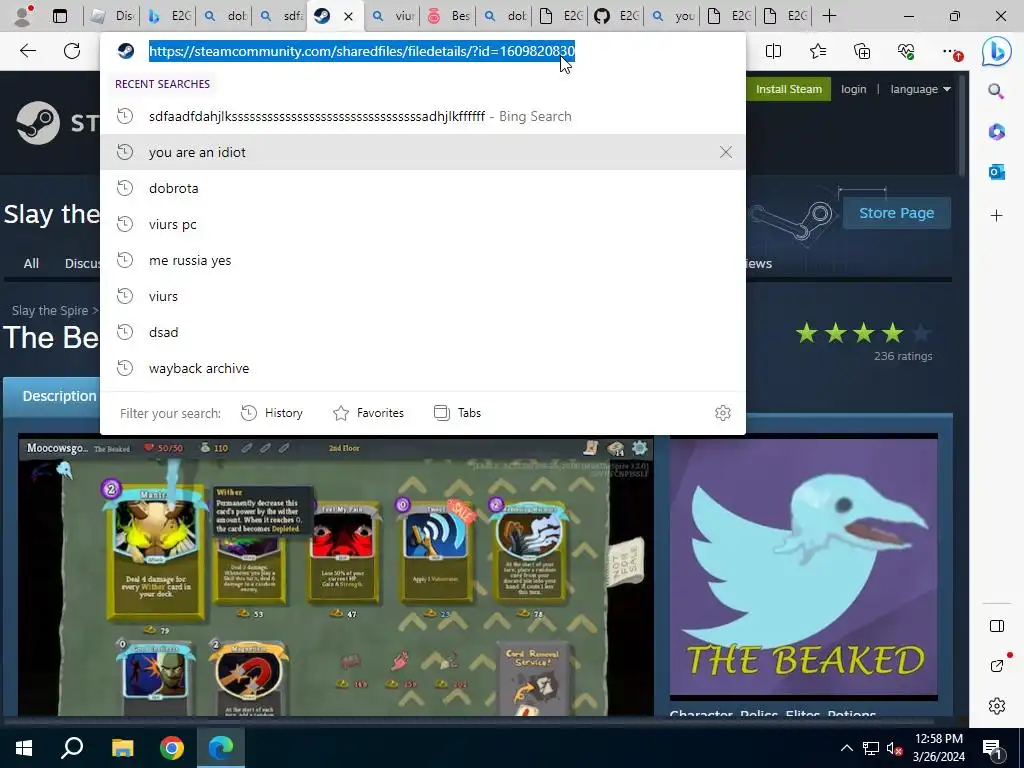Open a new browser tab
The height and width of the screenshot is (768, 1024).
click(x=829, y=16)
